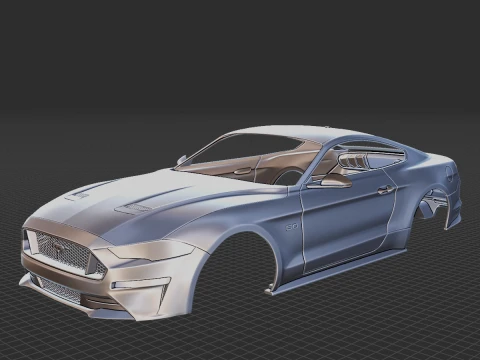
Task: Click the driver door handle on model
Action: pos(386,190)
